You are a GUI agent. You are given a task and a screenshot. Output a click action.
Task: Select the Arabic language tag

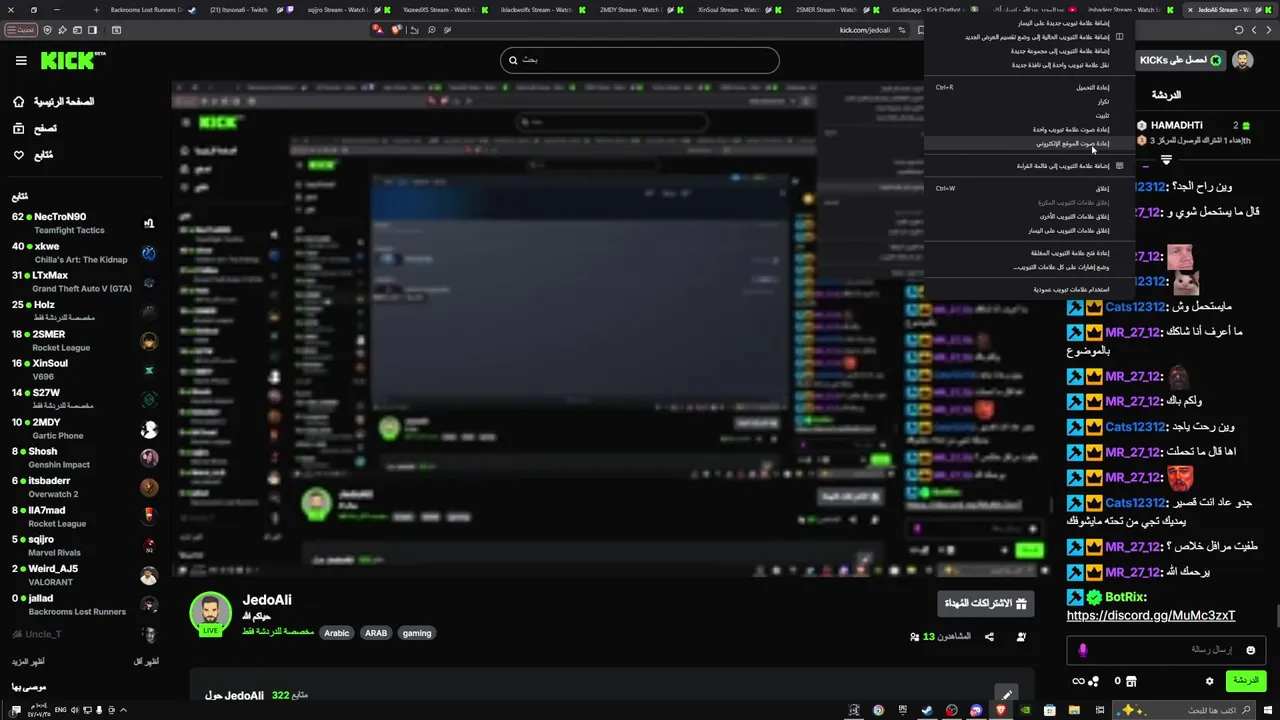pyautogui.click(x=337, y=633)
